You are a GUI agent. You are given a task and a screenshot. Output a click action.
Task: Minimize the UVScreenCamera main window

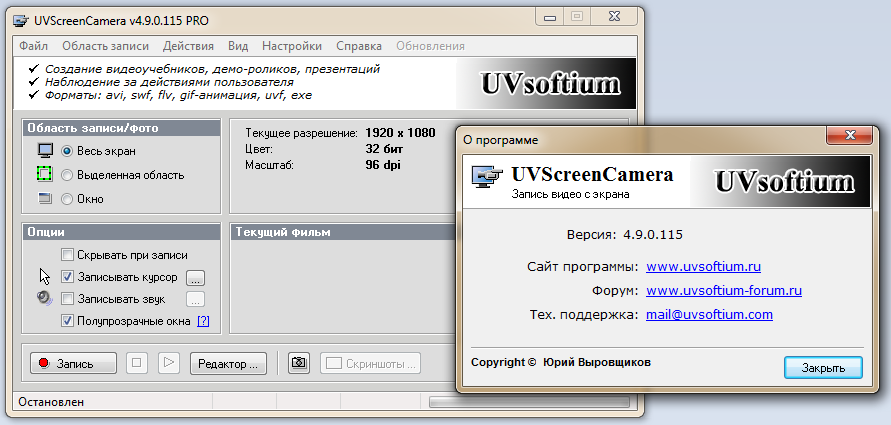[550, 18]
